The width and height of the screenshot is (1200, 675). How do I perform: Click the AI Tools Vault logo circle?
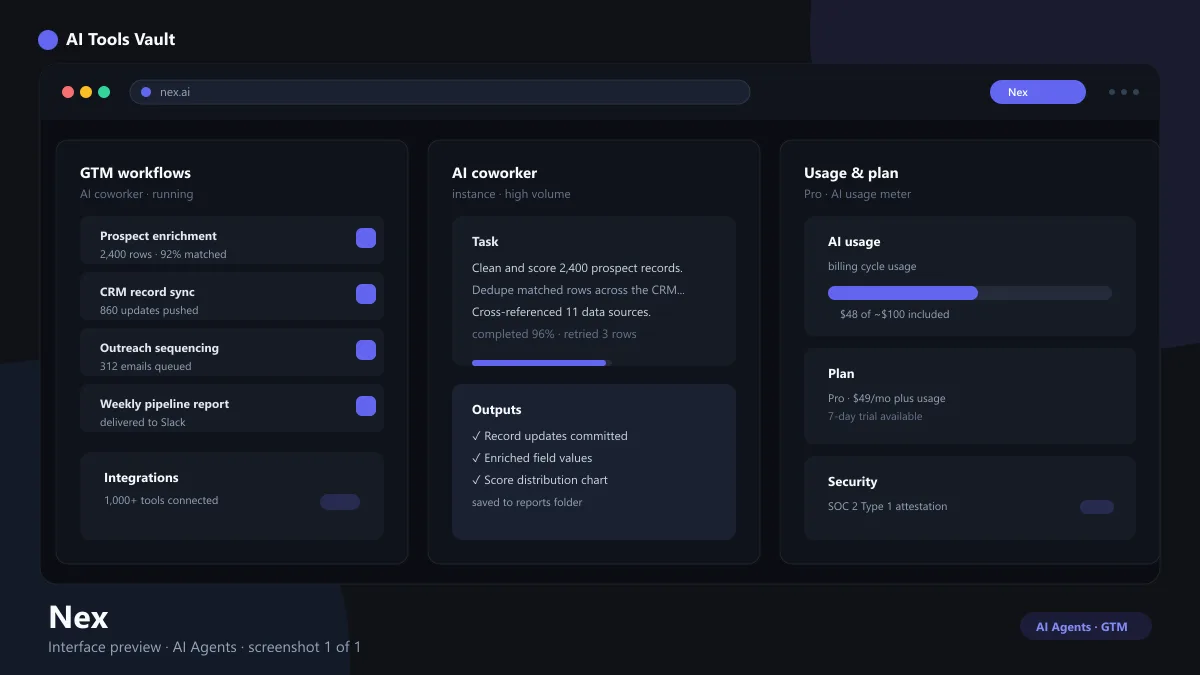point(48,40)
